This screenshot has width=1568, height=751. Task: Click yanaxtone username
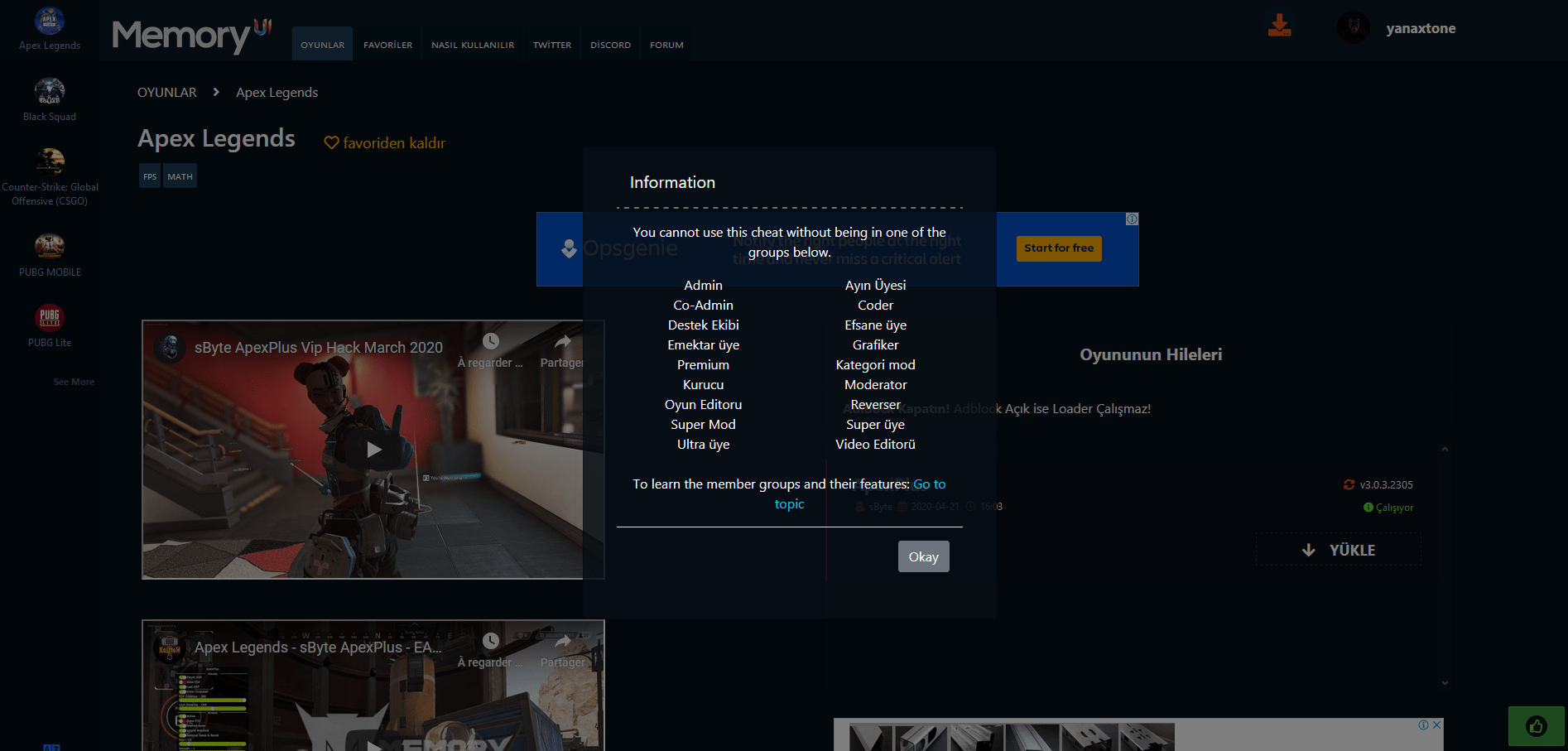click(x=1421, y=28)
